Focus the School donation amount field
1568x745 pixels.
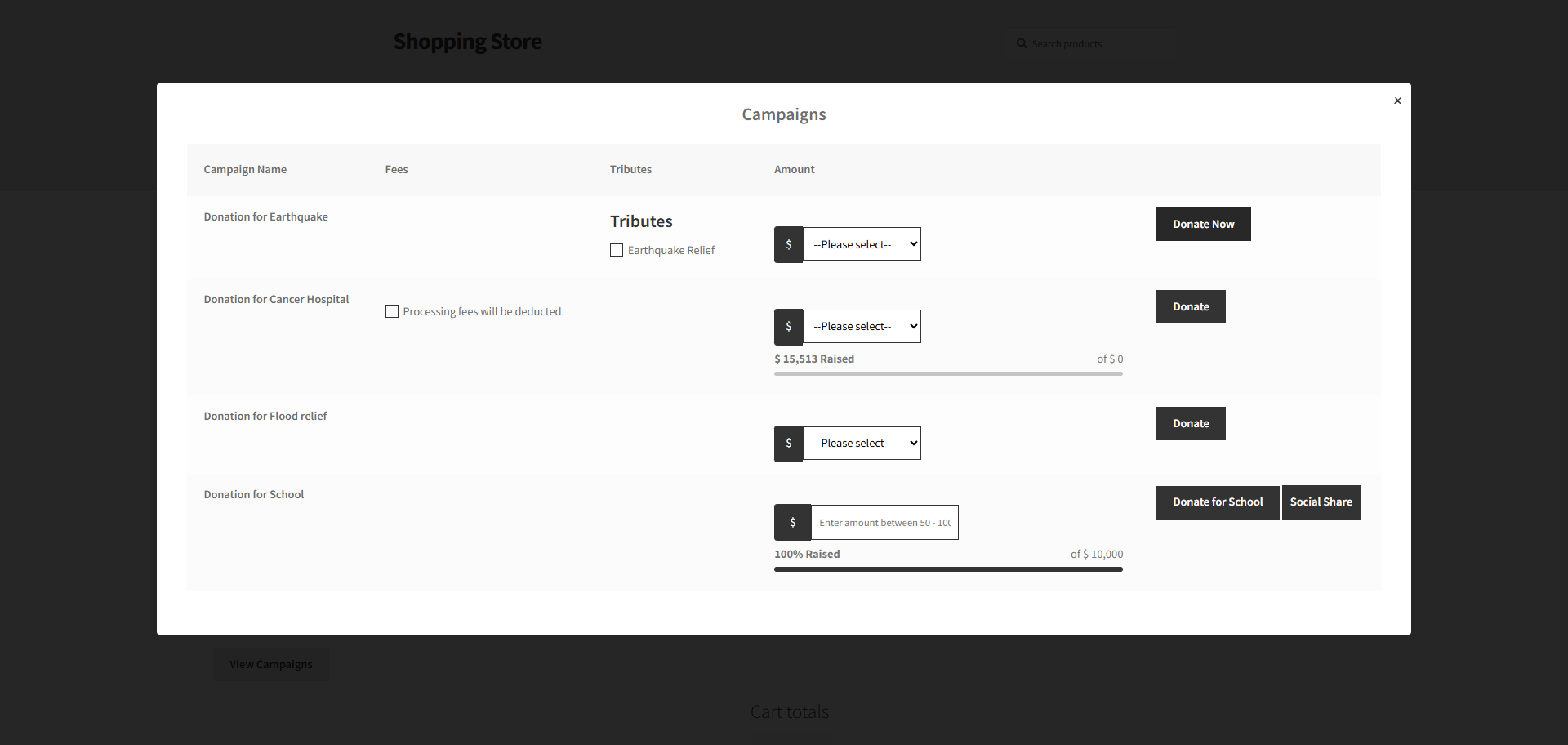884,523
